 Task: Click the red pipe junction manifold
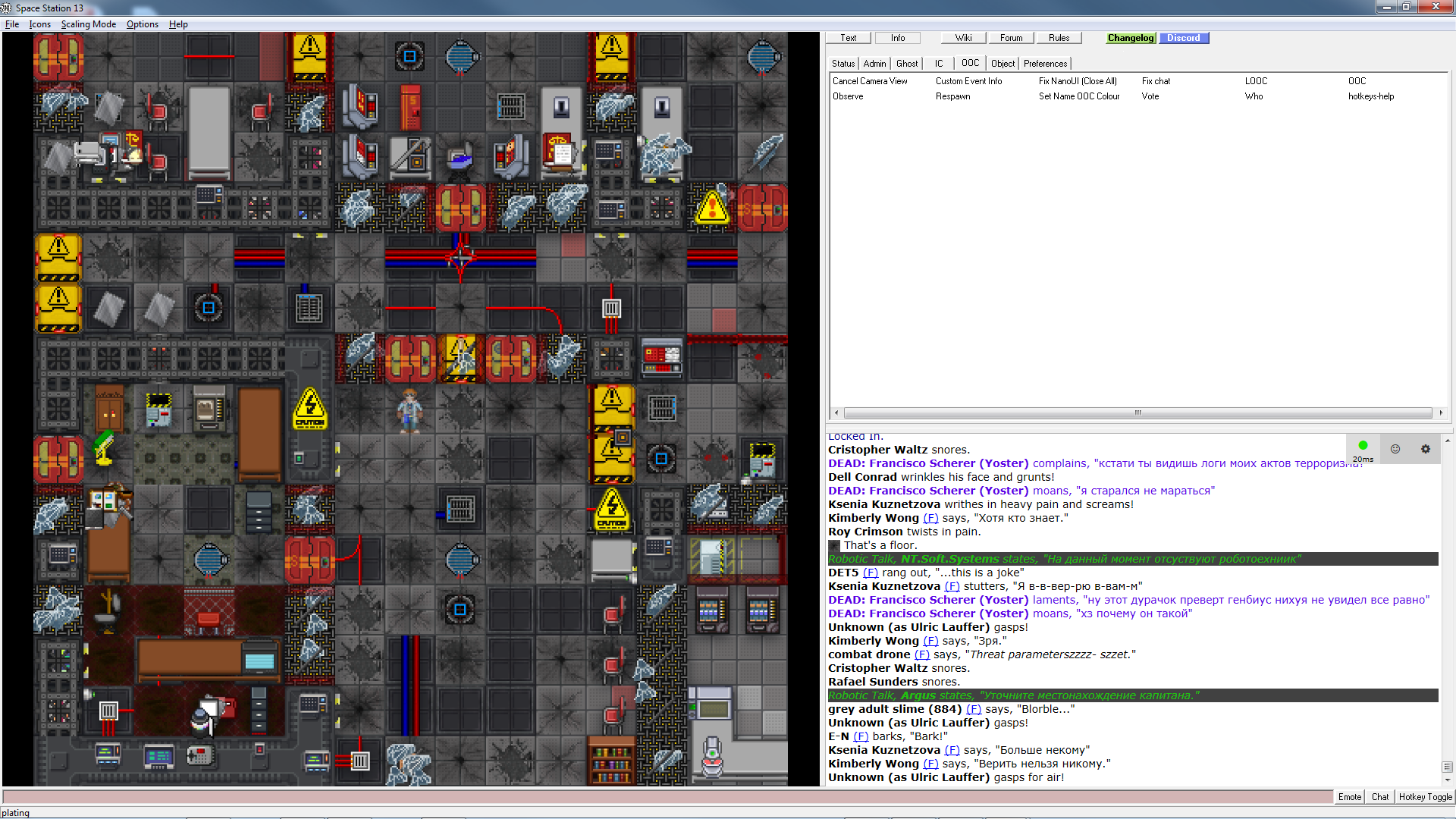[460, 258]
